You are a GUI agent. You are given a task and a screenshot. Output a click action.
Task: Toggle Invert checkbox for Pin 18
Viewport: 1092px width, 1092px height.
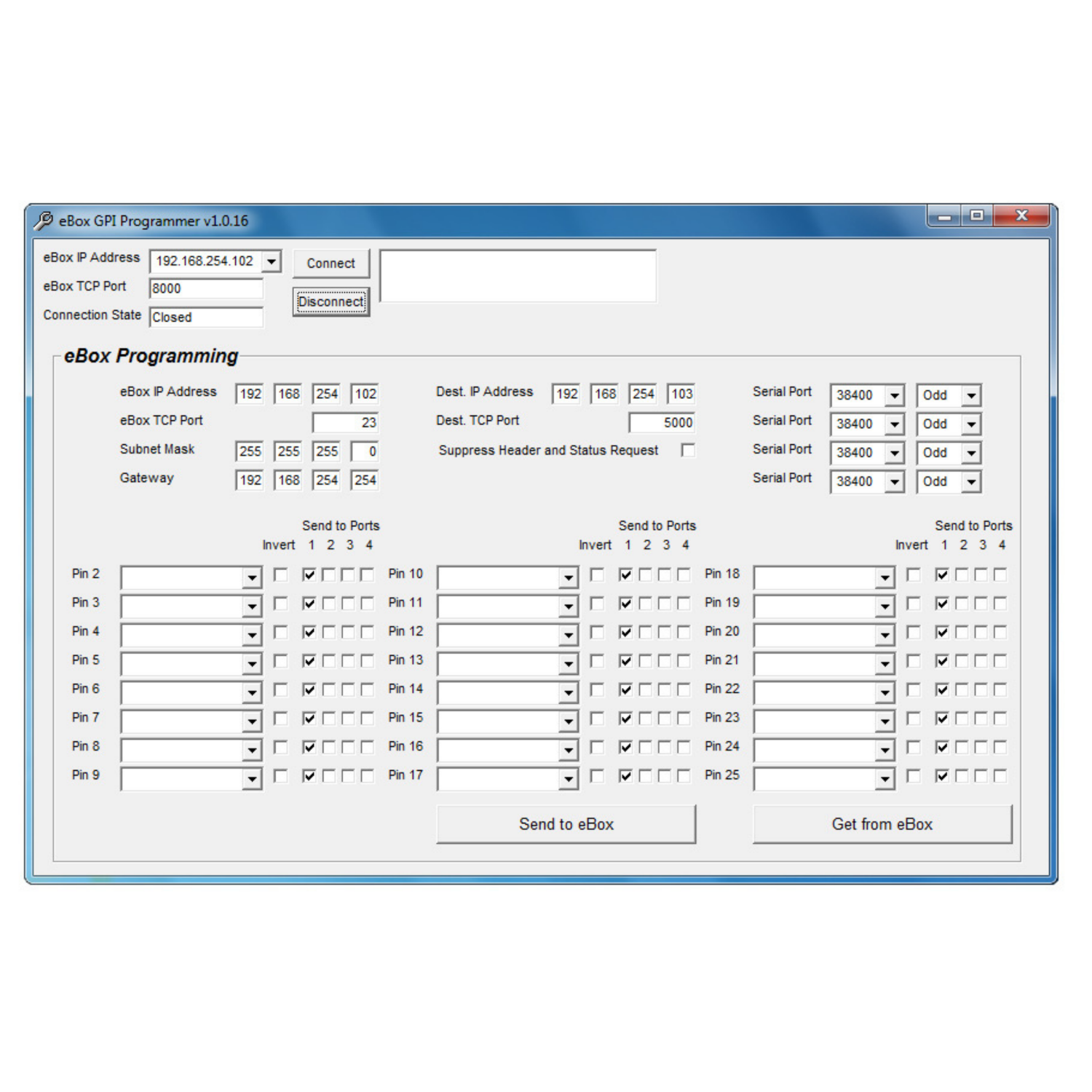click(x=913, y=575)
